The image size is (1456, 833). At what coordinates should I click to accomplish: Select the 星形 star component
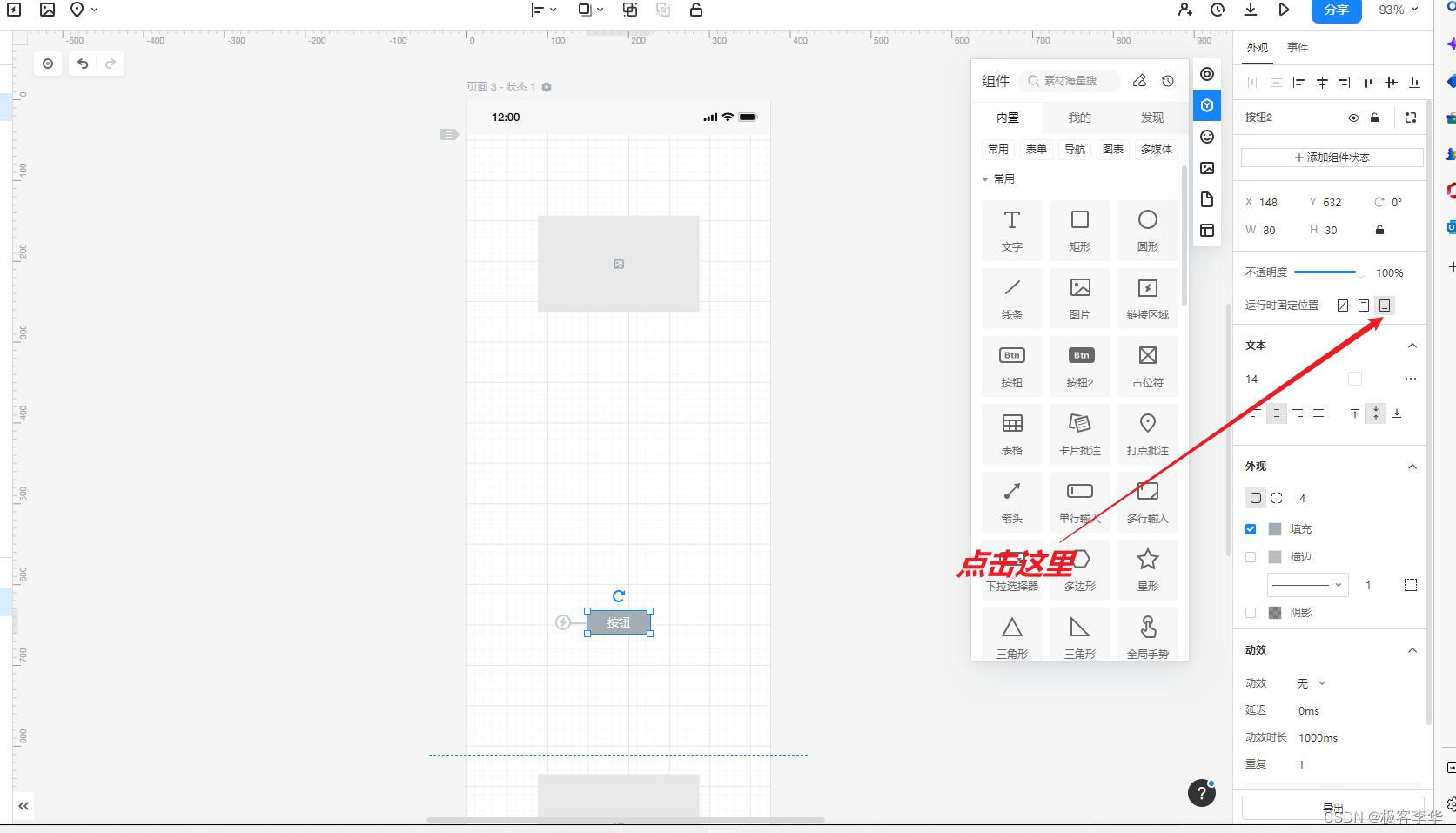point(1147,570)
